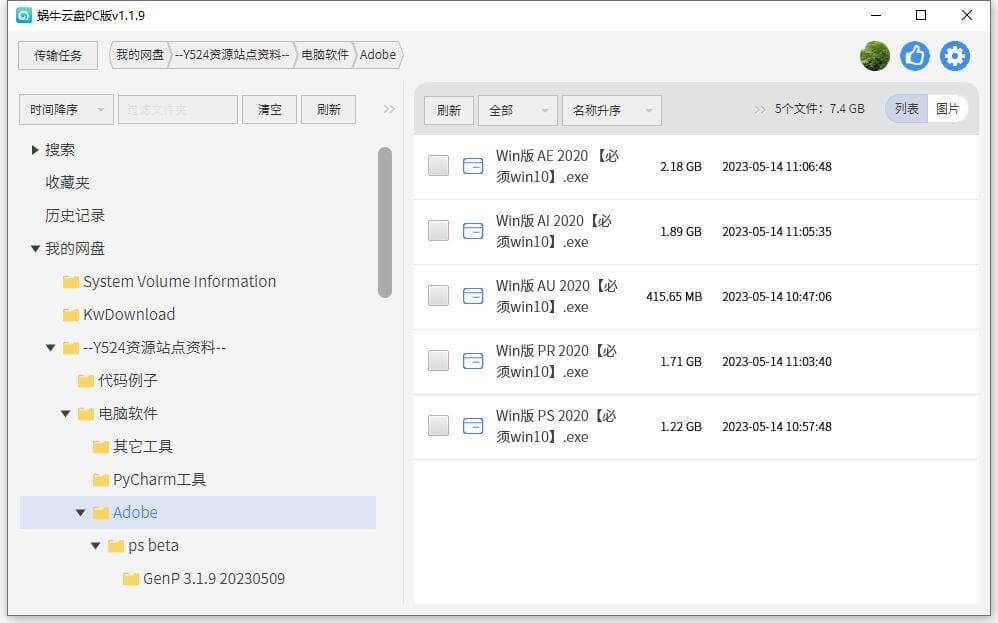Click the GenP 3.1.9 folder icon
This screenshot has width=998, height=623.
click(130, 579)
